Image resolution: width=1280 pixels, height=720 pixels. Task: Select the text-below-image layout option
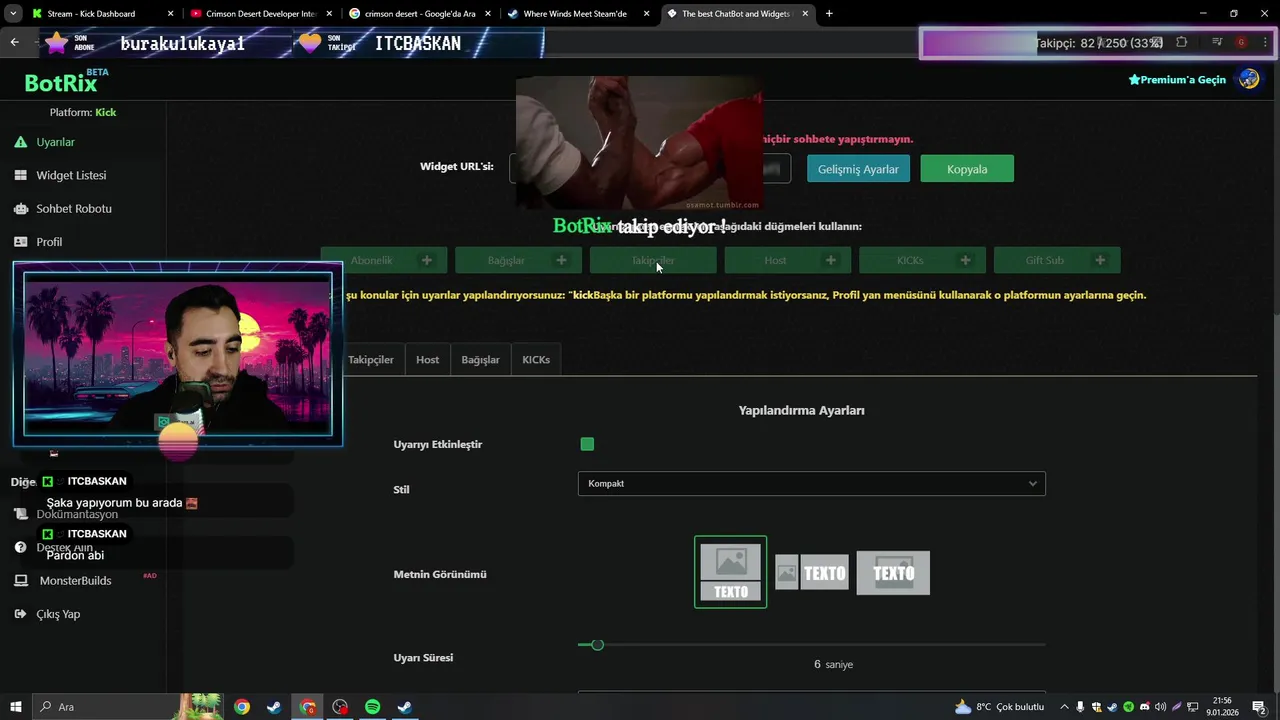click(x=731, y=572)
